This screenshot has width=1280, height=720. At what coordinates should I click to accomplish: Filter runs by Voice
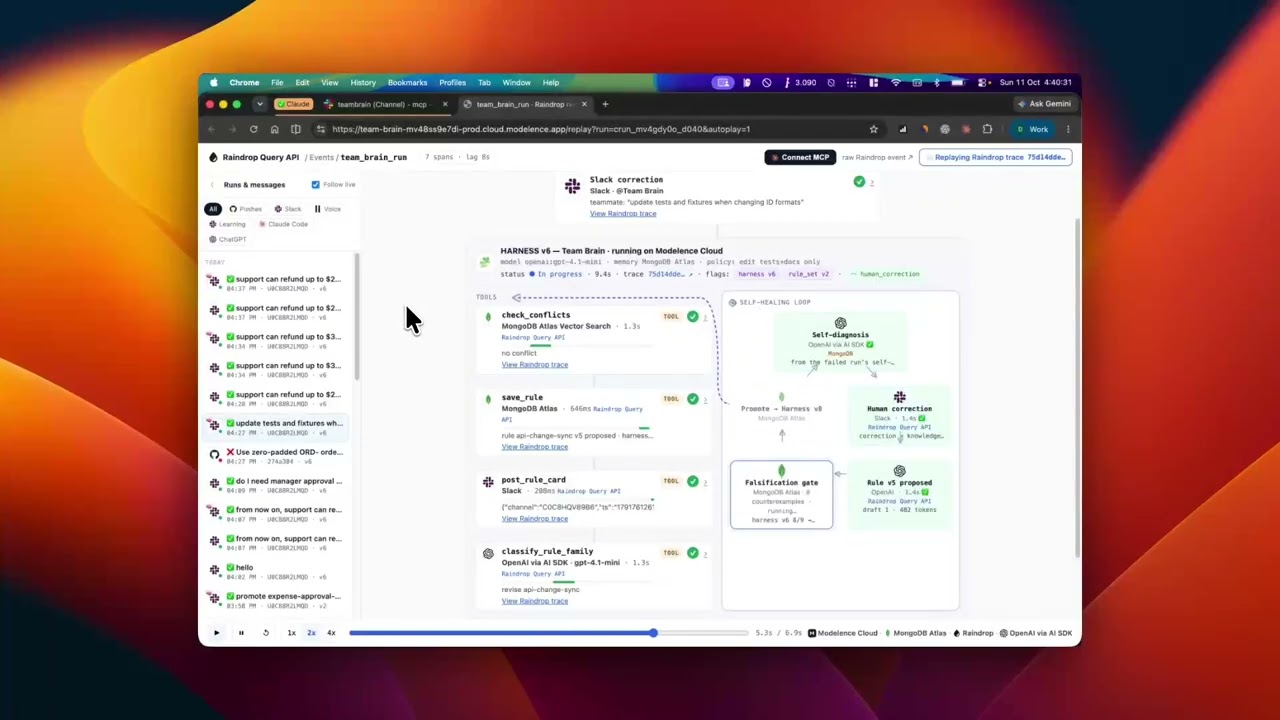[x=328, y=209]
